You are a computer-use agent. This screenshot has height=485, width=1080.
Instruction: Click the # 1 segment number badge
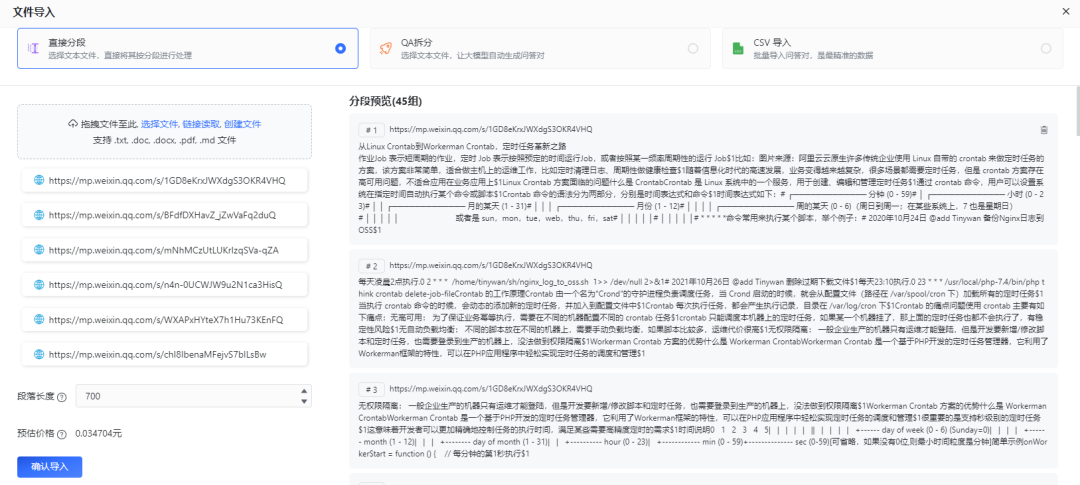pyautogui.click(x=372, y=130)
